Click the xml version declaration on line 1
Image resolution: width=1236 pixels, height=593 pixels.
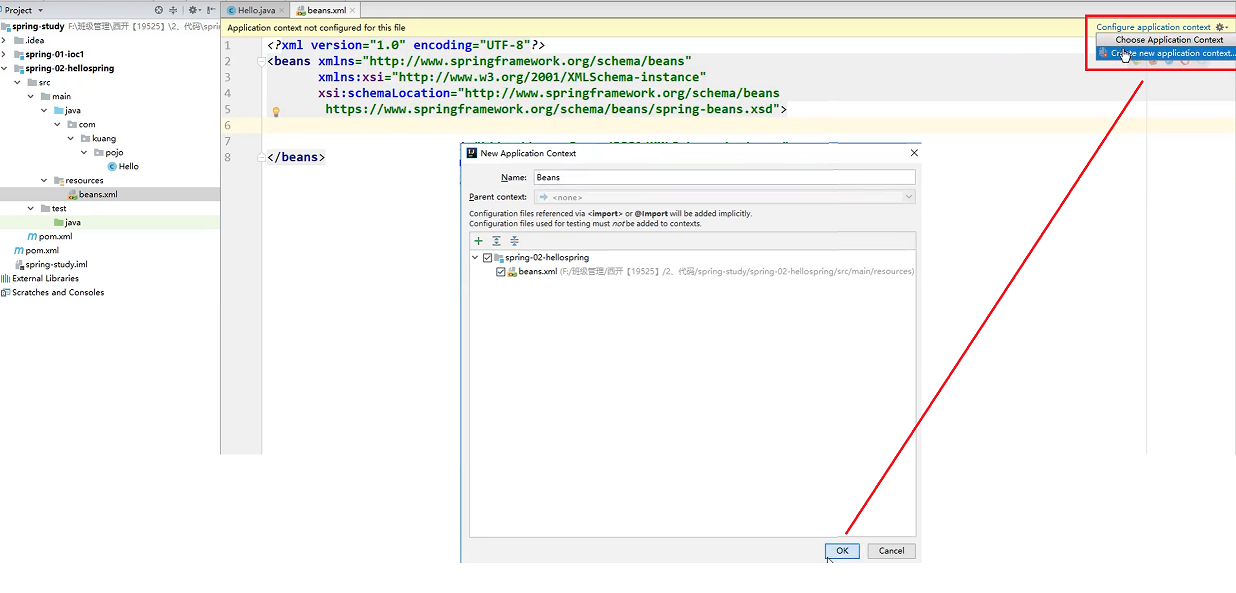(x=406, y=45)
